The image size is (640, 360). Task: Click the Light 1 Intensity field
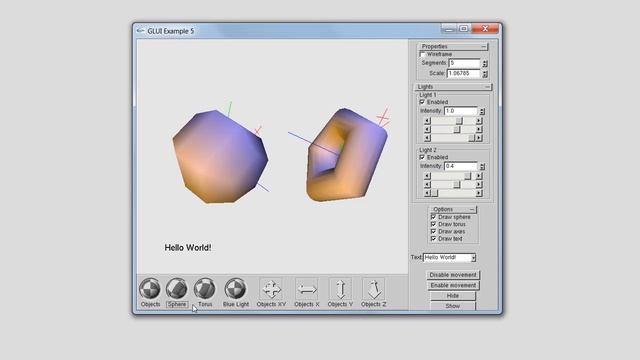461,111
